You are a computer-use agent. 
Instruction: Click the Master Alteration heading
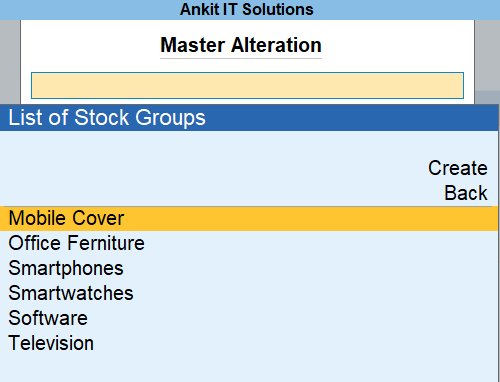241,45
